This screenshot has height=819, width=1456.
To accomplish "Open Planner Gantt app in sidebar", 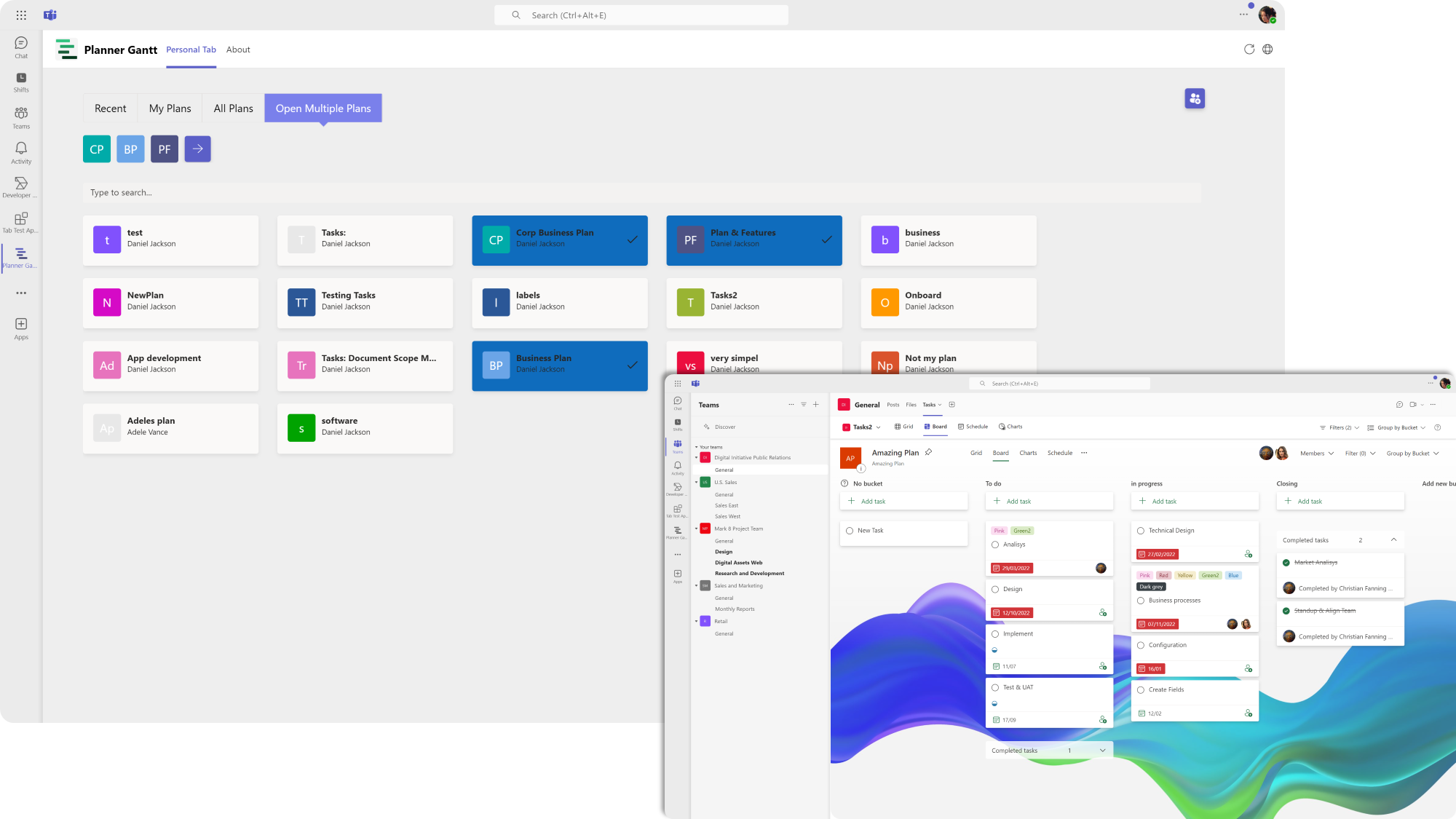I will (x=21, y=258).
